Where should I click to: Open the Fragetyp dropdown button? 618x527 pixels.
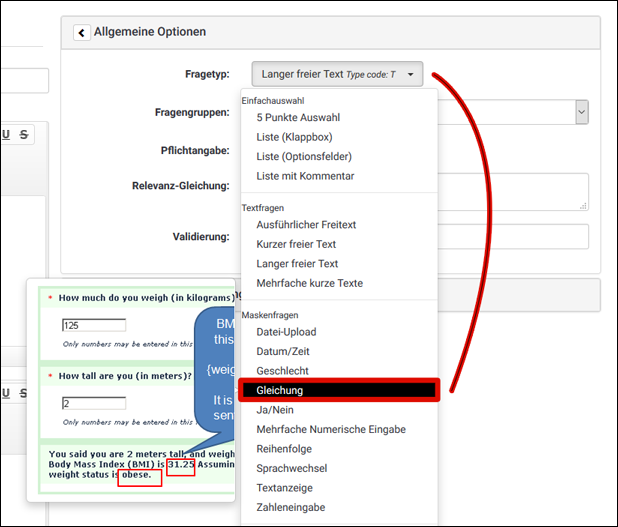337,74
